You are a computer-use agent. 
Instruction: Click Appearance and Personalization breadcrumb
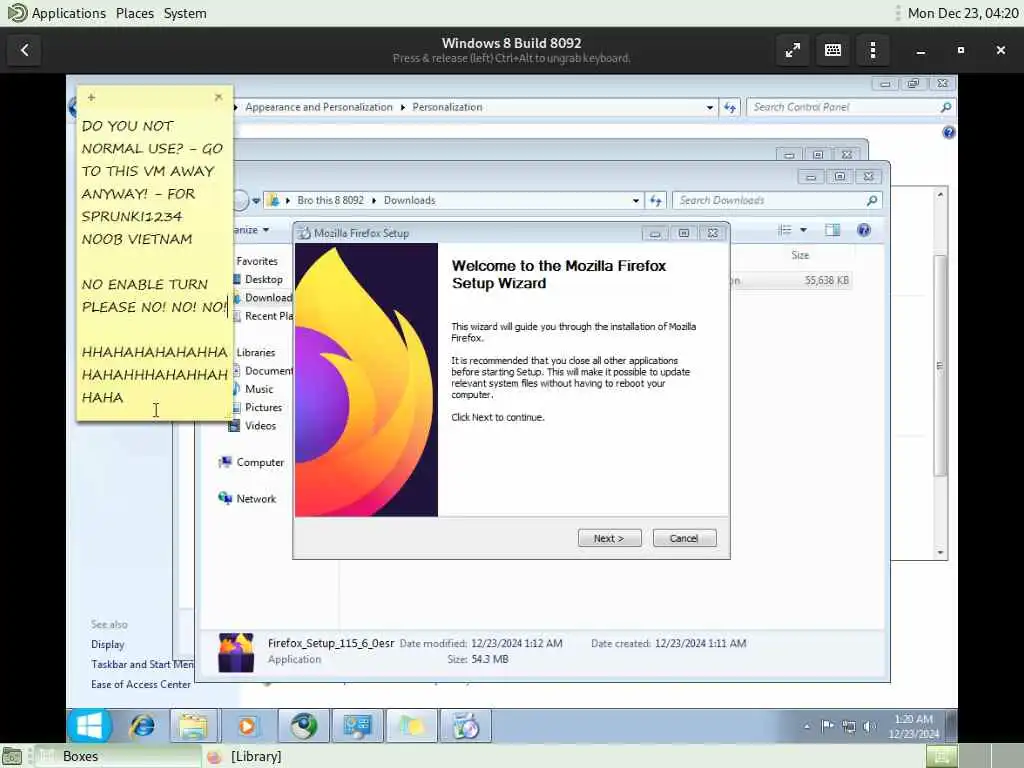click(x=319, y=107)
